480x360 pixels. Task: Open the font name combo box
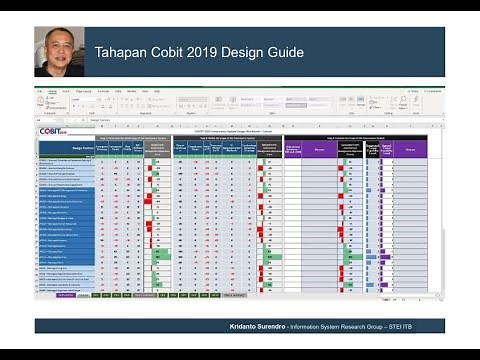click(x=84, y=99)
